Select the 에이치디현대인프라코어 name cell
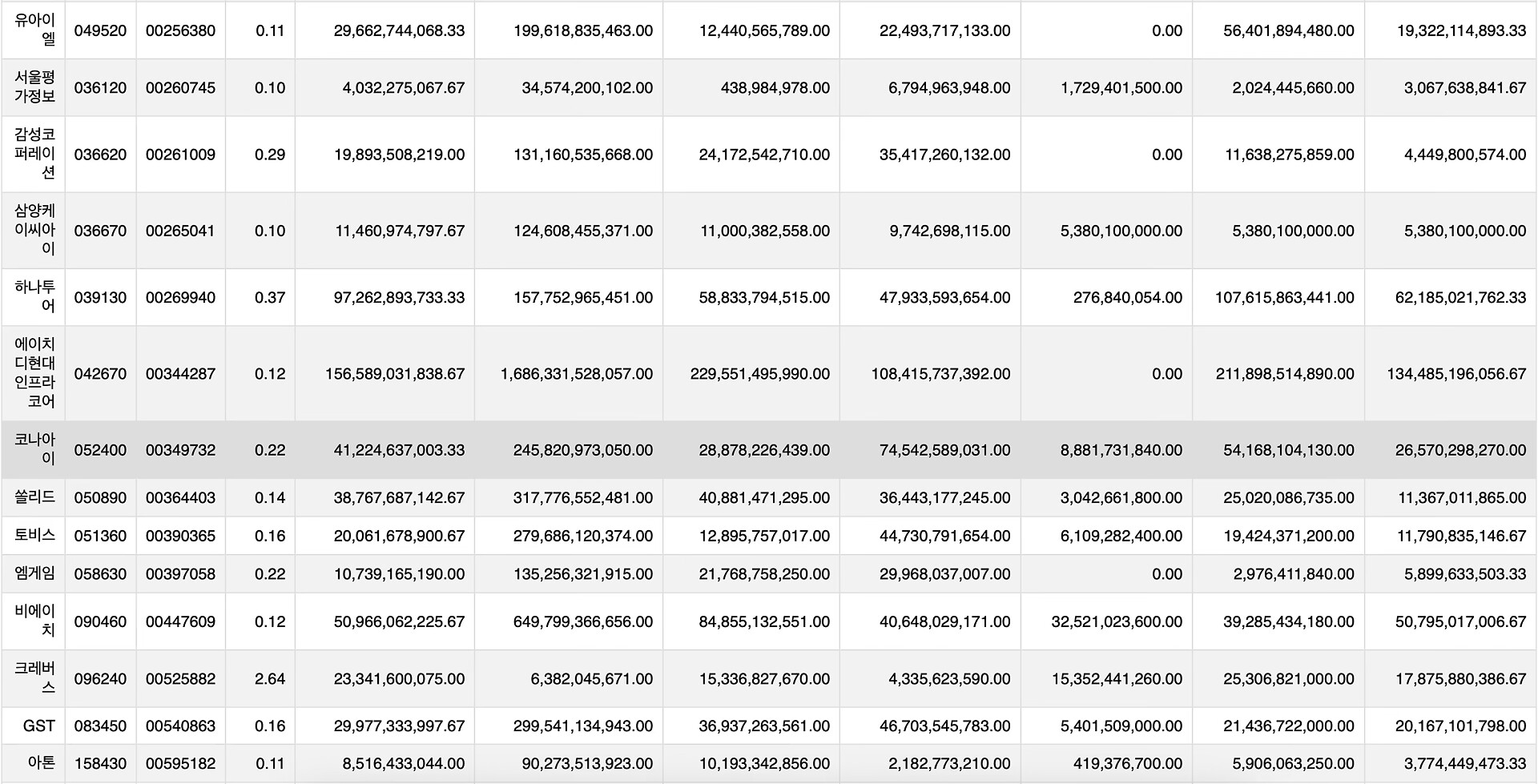This screenshot has width=1538, height=784. pos(34,373)
